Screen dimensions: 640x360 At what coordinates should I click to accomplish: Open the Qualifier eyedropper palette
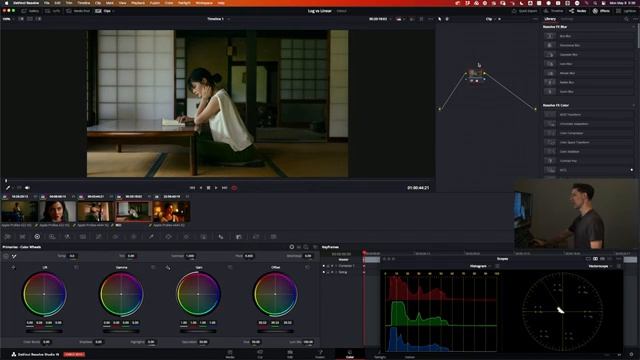coord(151,237)
